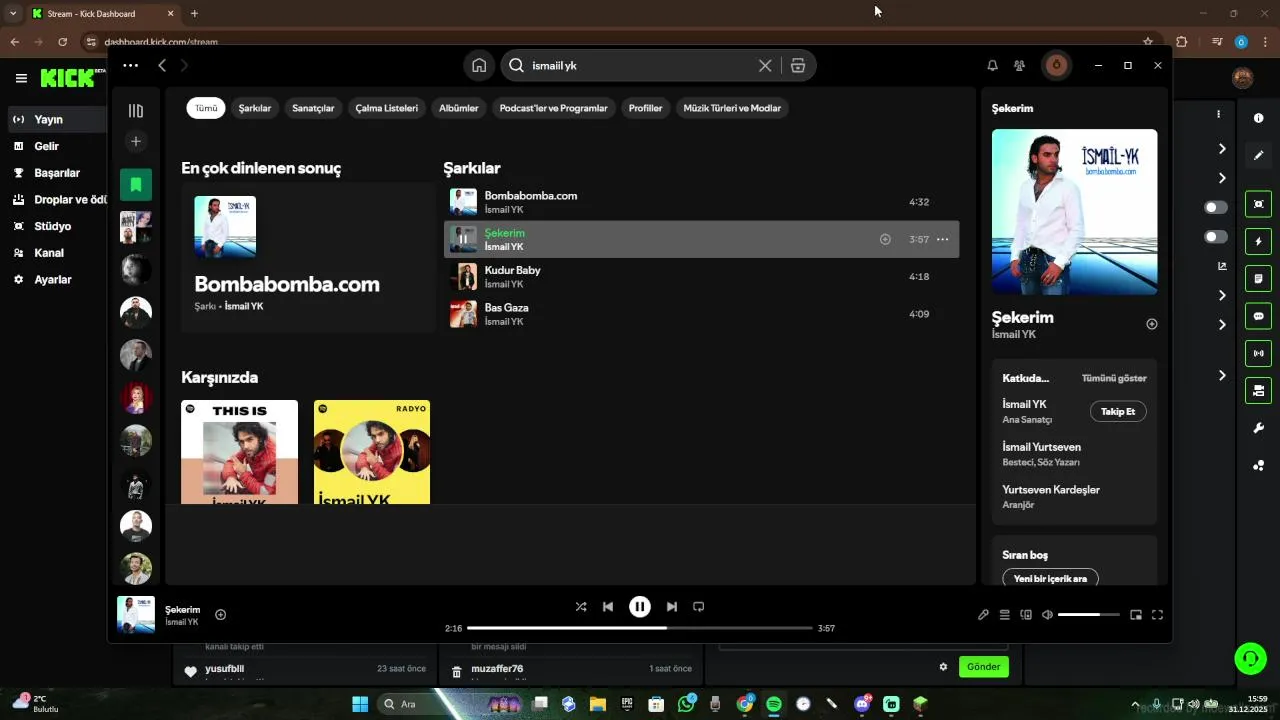Screen dimensions: 1280x720
Task: Pause Şekerim from its row thumbnail
Action: pyautogui.click(x=463, y=239)
